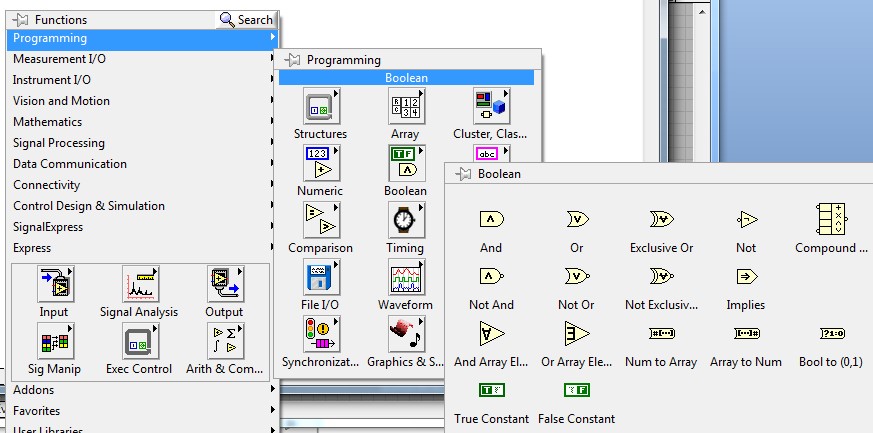Open the Timing subpalette
Image resolution: width=873 pixels, height=433 pixels.
pyautogui.click(x=406, y=220)
